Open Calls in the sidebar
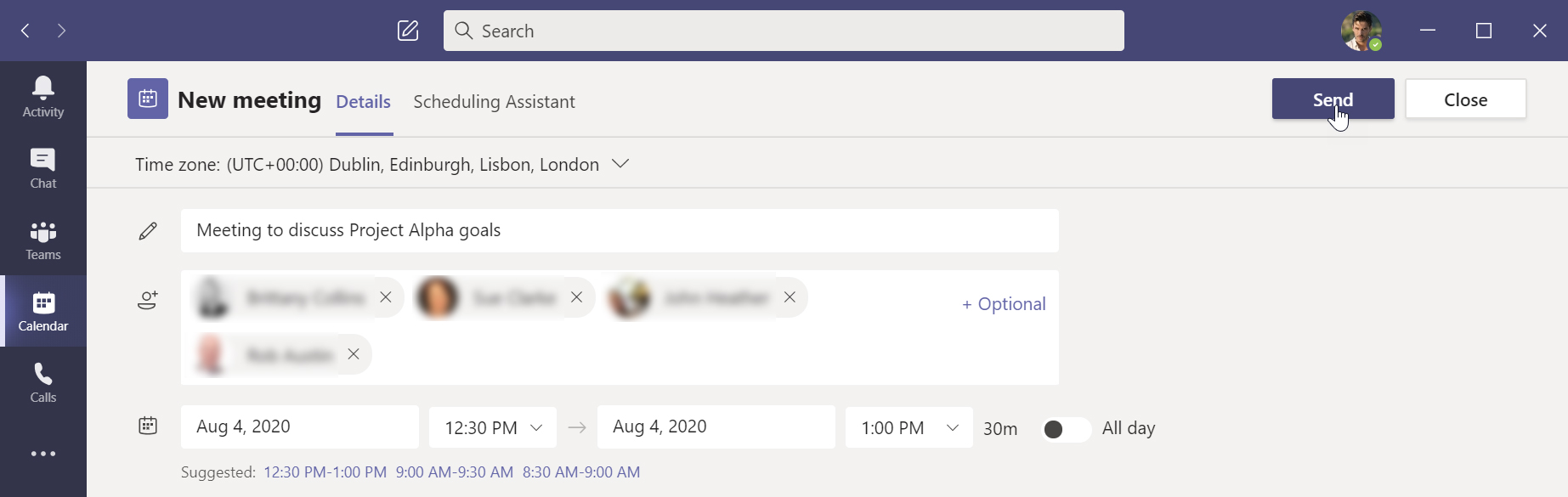The width and height of the screenshot is (1568, 497). click(43, 382)
